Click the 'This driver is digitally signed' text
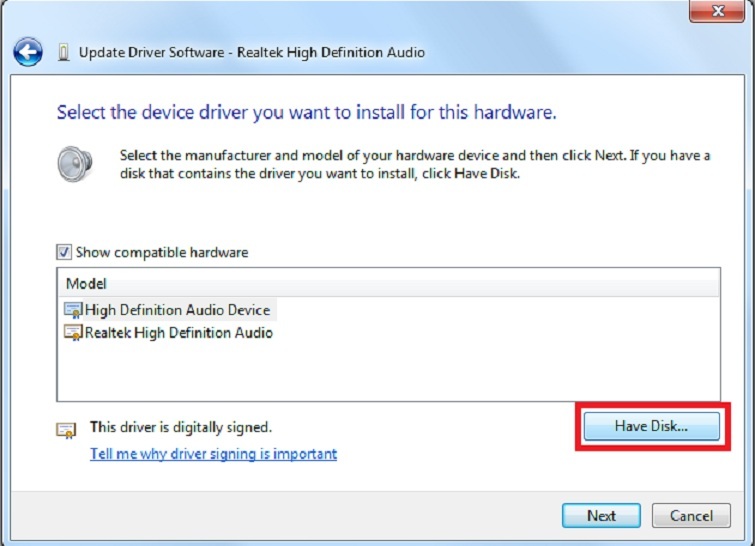 (181, 427)
